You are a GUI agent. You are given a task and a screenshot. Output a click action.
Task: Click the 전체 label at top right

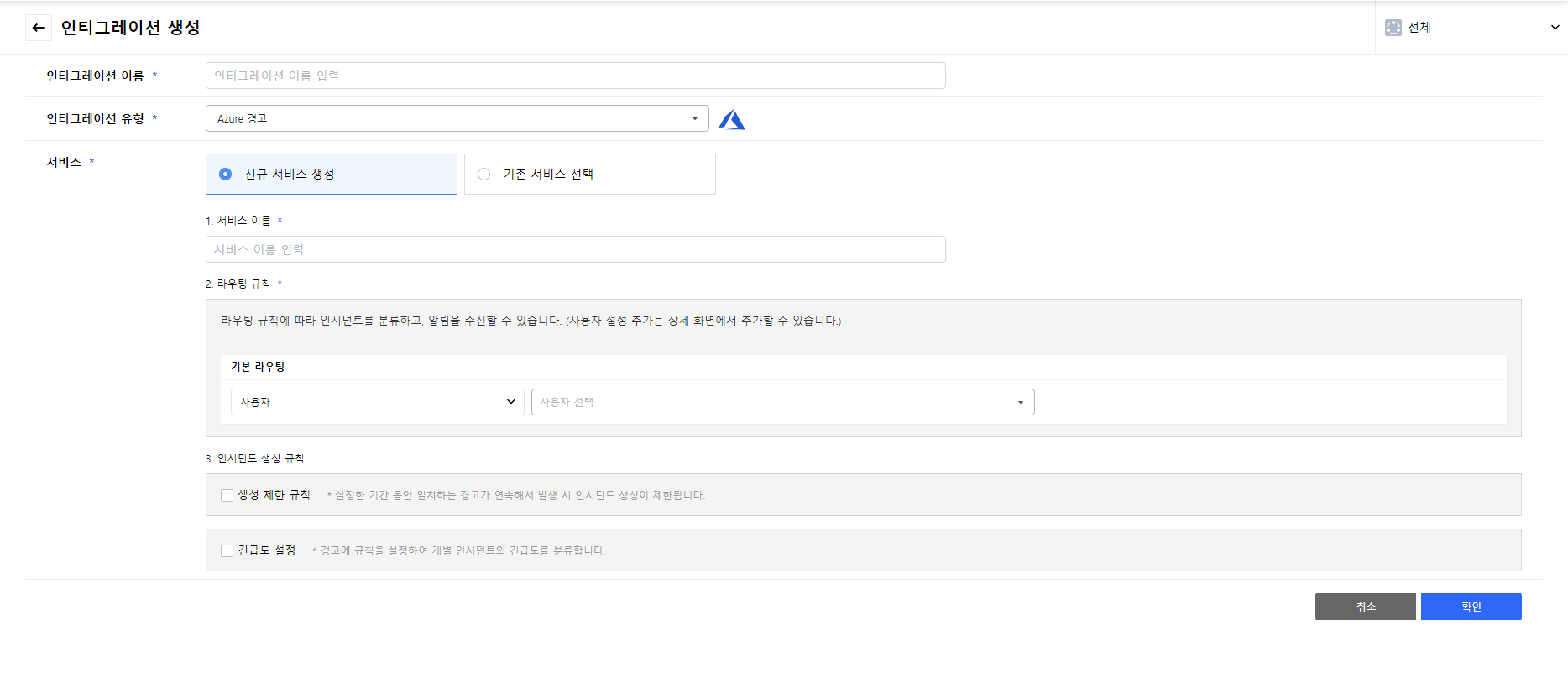tap(1419, 28)
